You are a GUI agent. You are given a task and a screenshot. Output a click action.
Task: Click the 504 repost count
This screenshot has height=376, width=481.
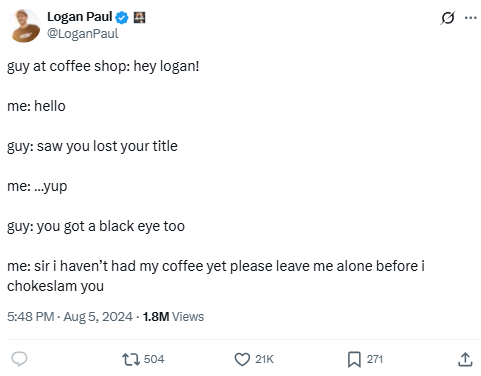pyautogui.click(x=154, y=359)
